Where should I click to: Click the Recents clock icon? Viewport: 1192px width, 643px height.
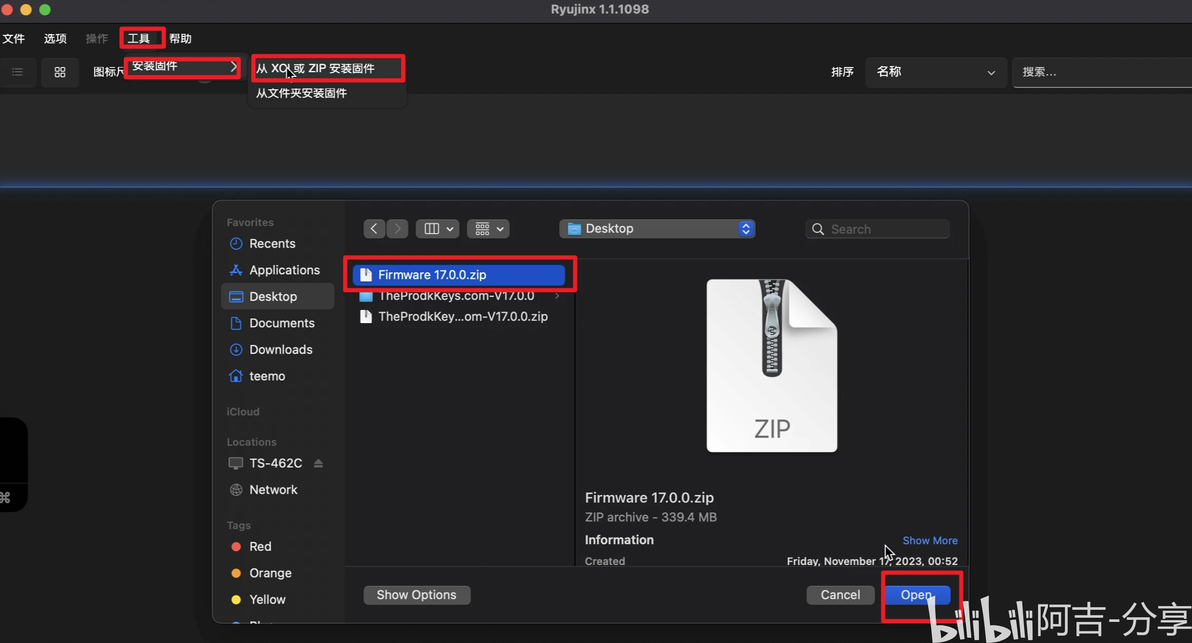236,244
